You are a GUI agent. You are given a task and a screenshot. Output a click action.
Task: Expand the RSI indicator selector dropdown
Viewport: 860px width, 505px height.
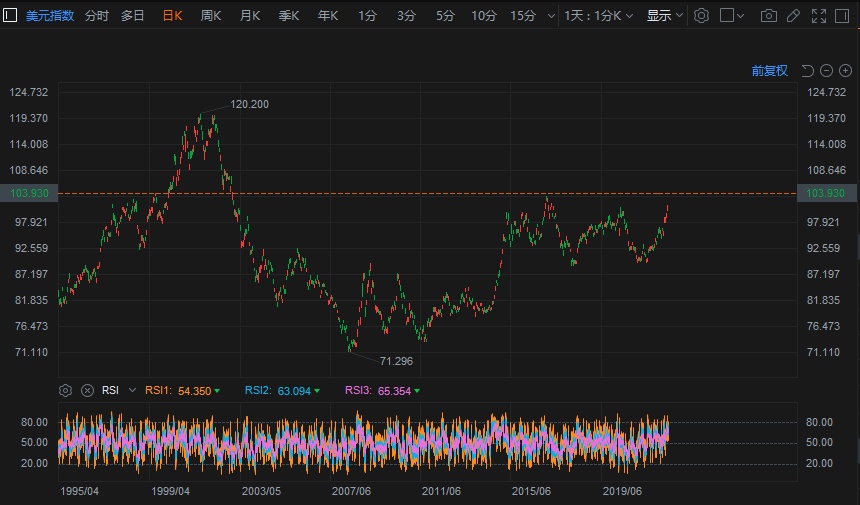[132, 390]
